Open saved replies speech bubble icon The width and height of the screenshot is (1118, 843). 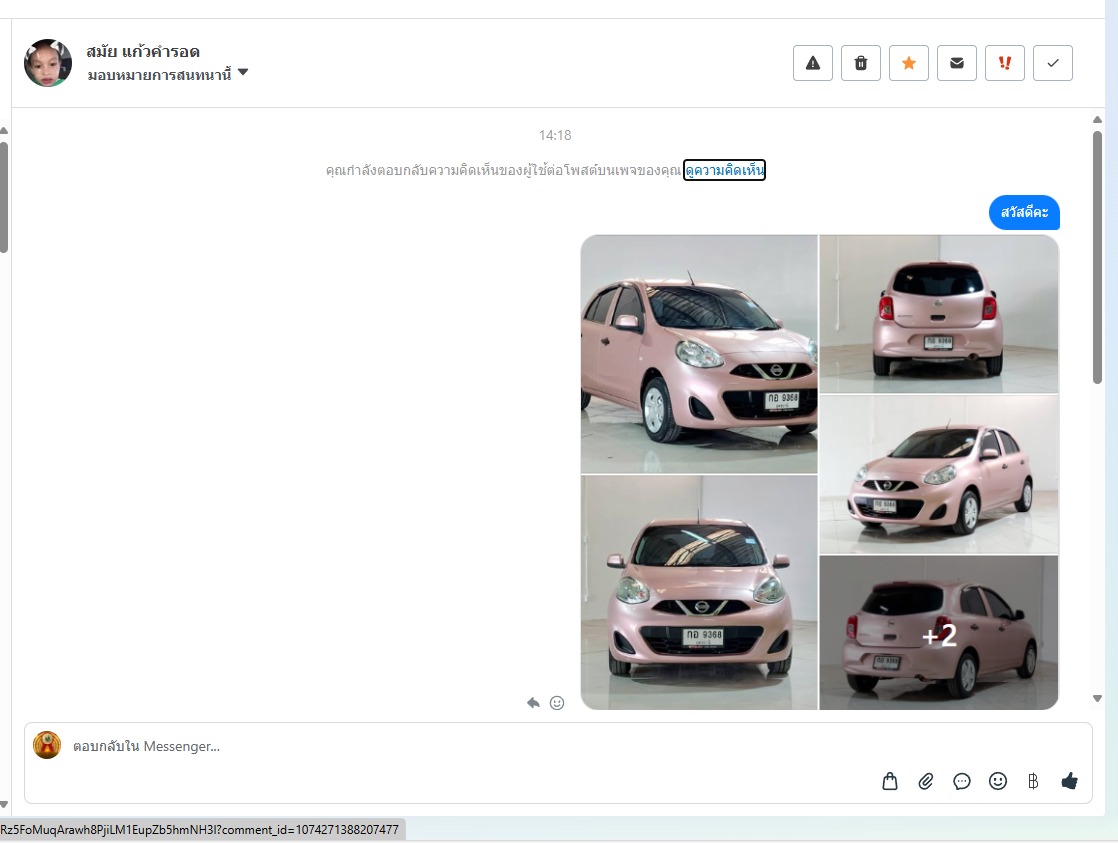(962, 781)
